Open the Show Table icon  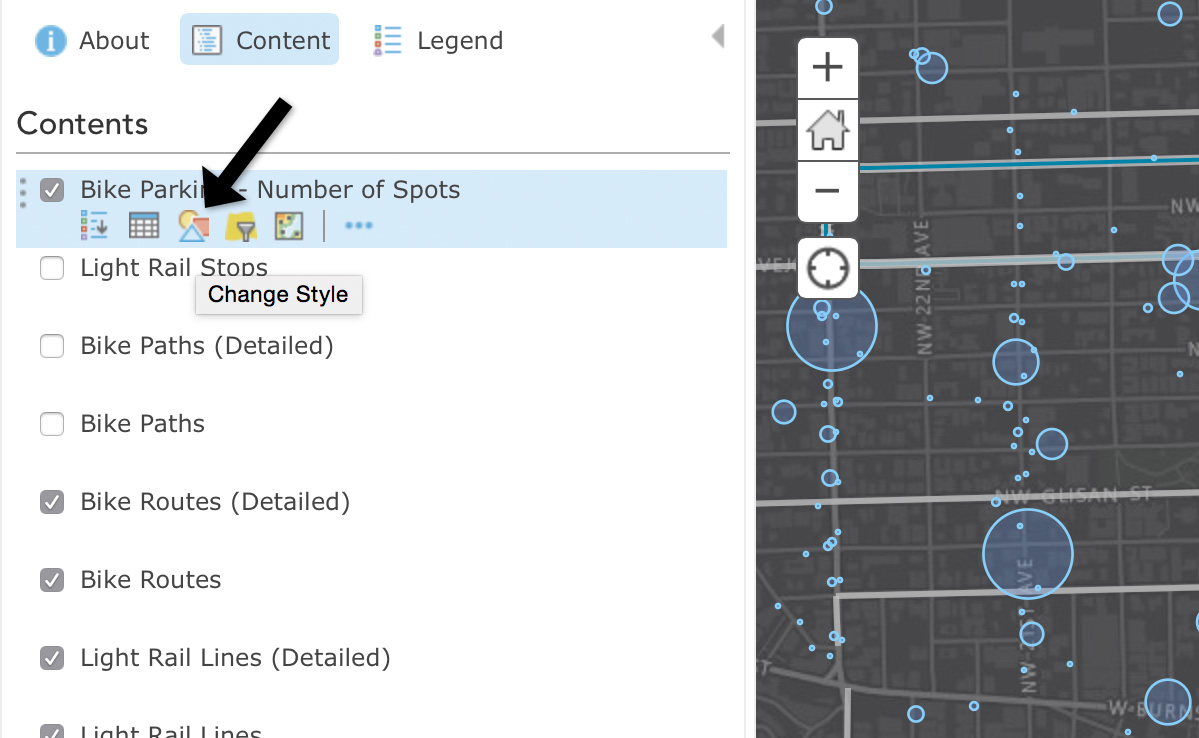pos(144,227)
